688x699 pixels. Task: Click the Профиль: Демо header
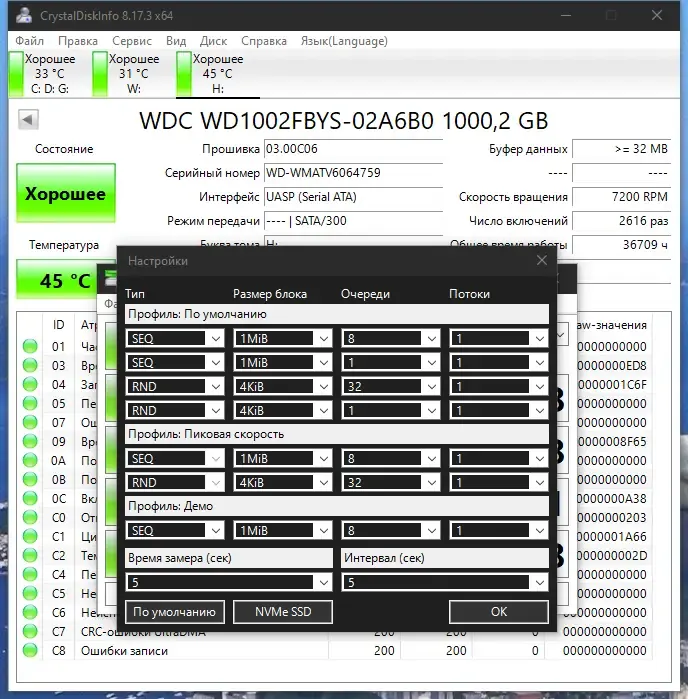[337, 506]
